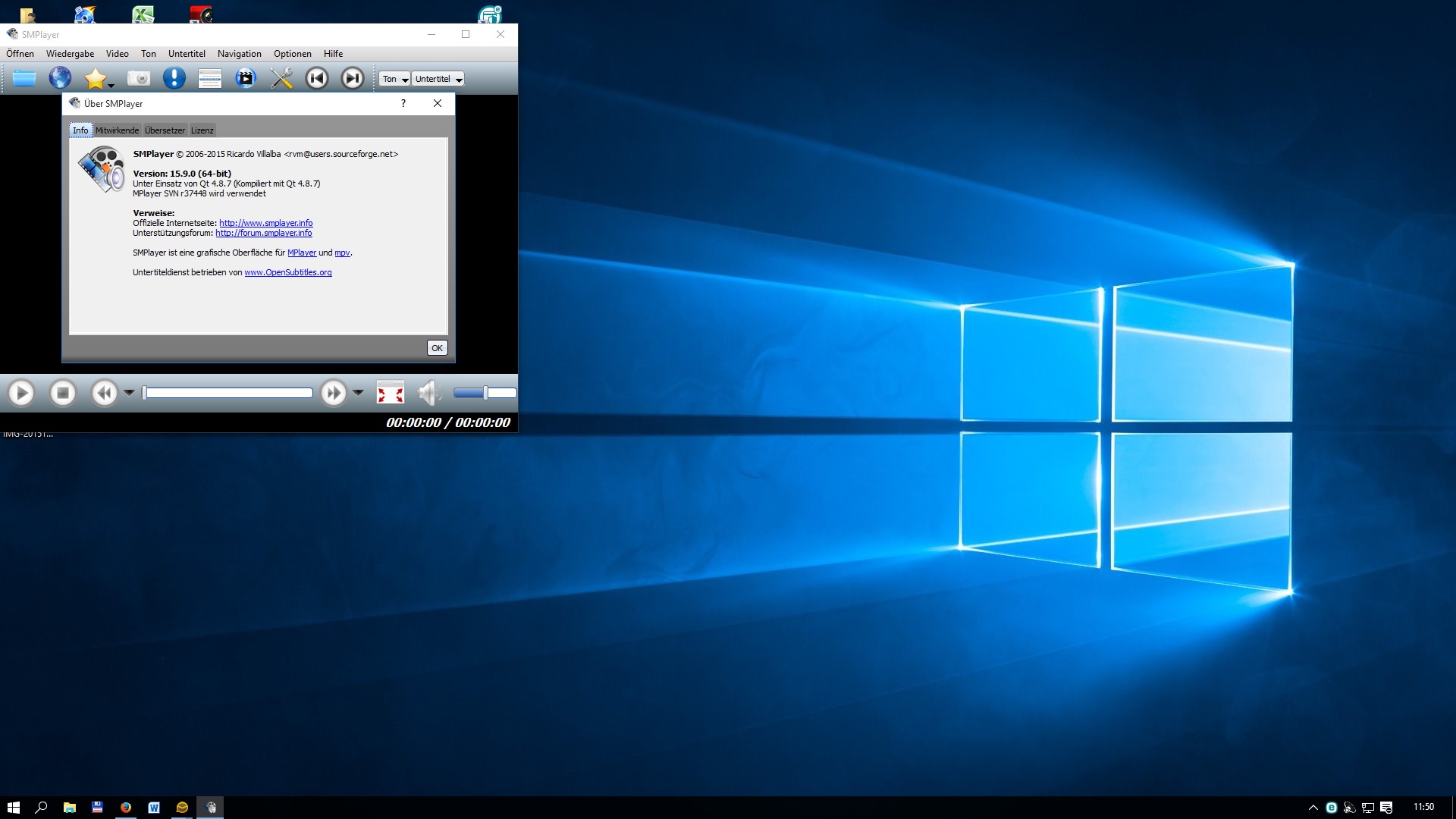The height and width of the screenshot is (819, 1456).
Task: Open the Wiedergabe menu
Action: pyautogui.click(x=71, y=54)
